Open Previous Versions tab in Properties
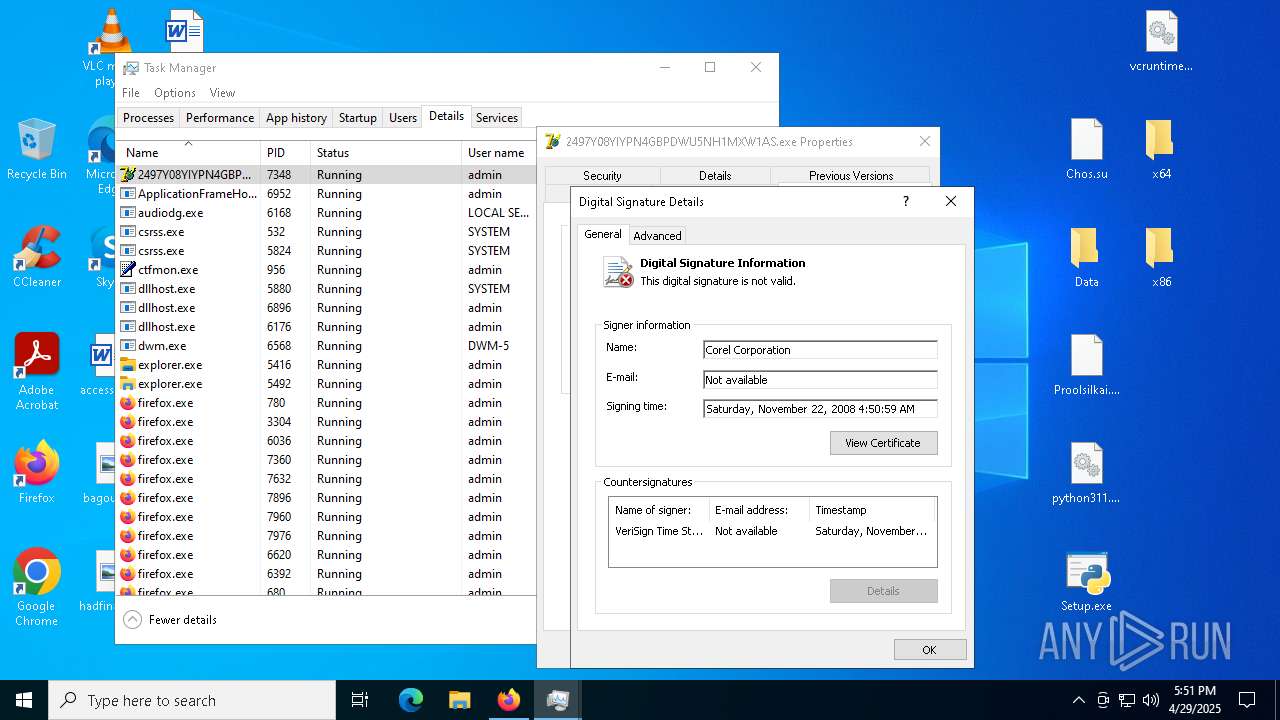 coord(851,176)
